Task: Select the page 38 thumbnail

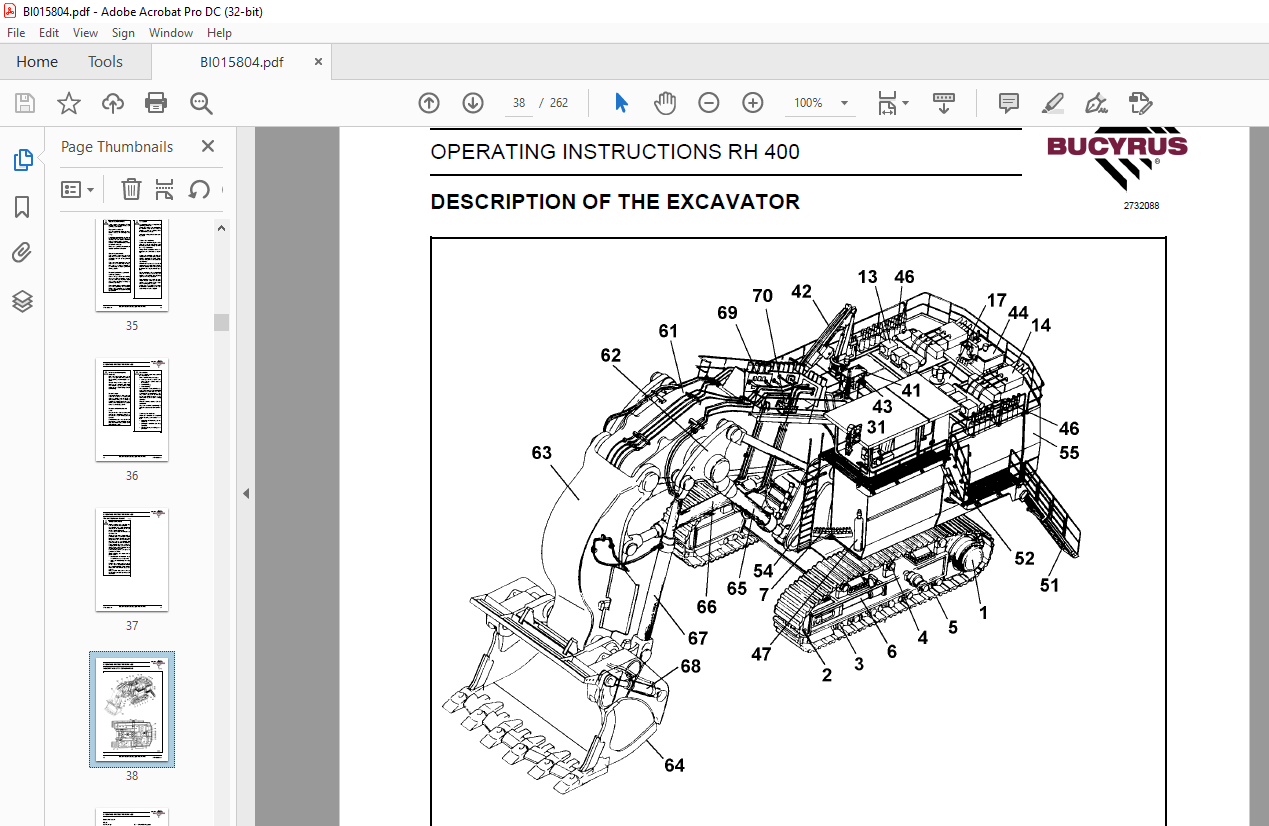Action: (132, 709)
